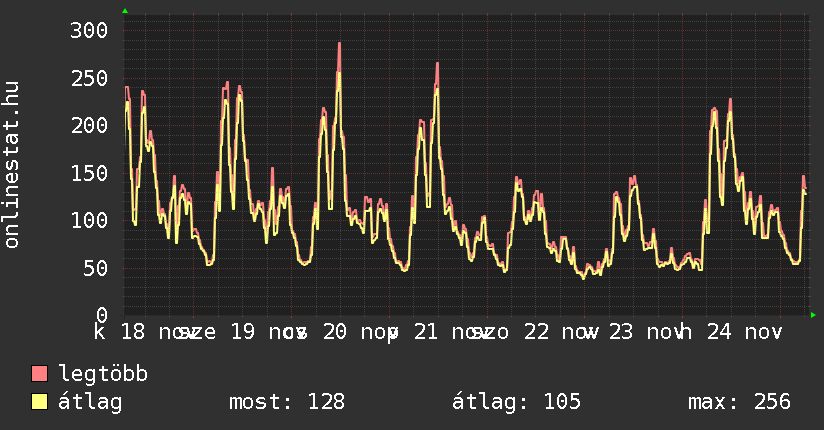Click the 300 label on the y-axis
Image resolution: width=824 pixels, height=430 pixels.
click(88, 30)
